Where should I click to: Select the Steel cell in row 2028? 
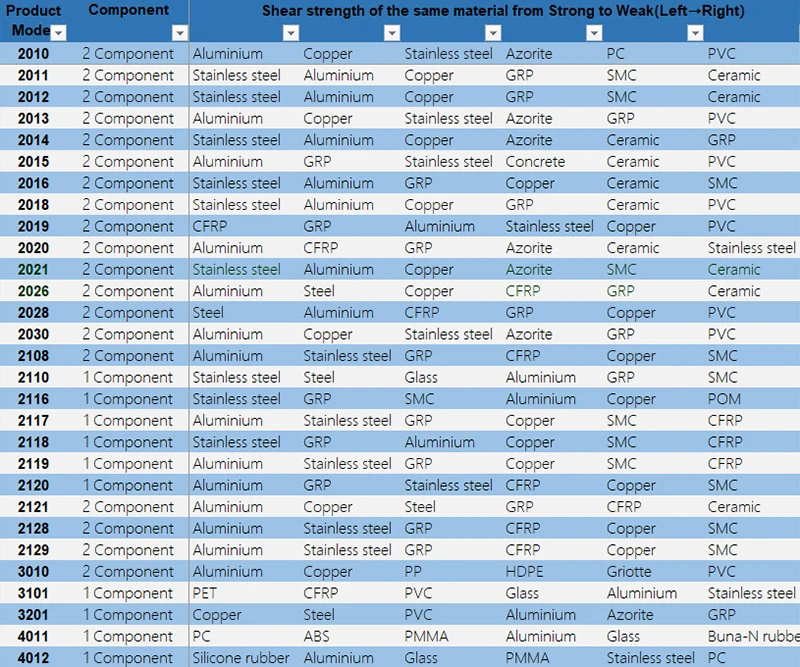coord(208,313)
